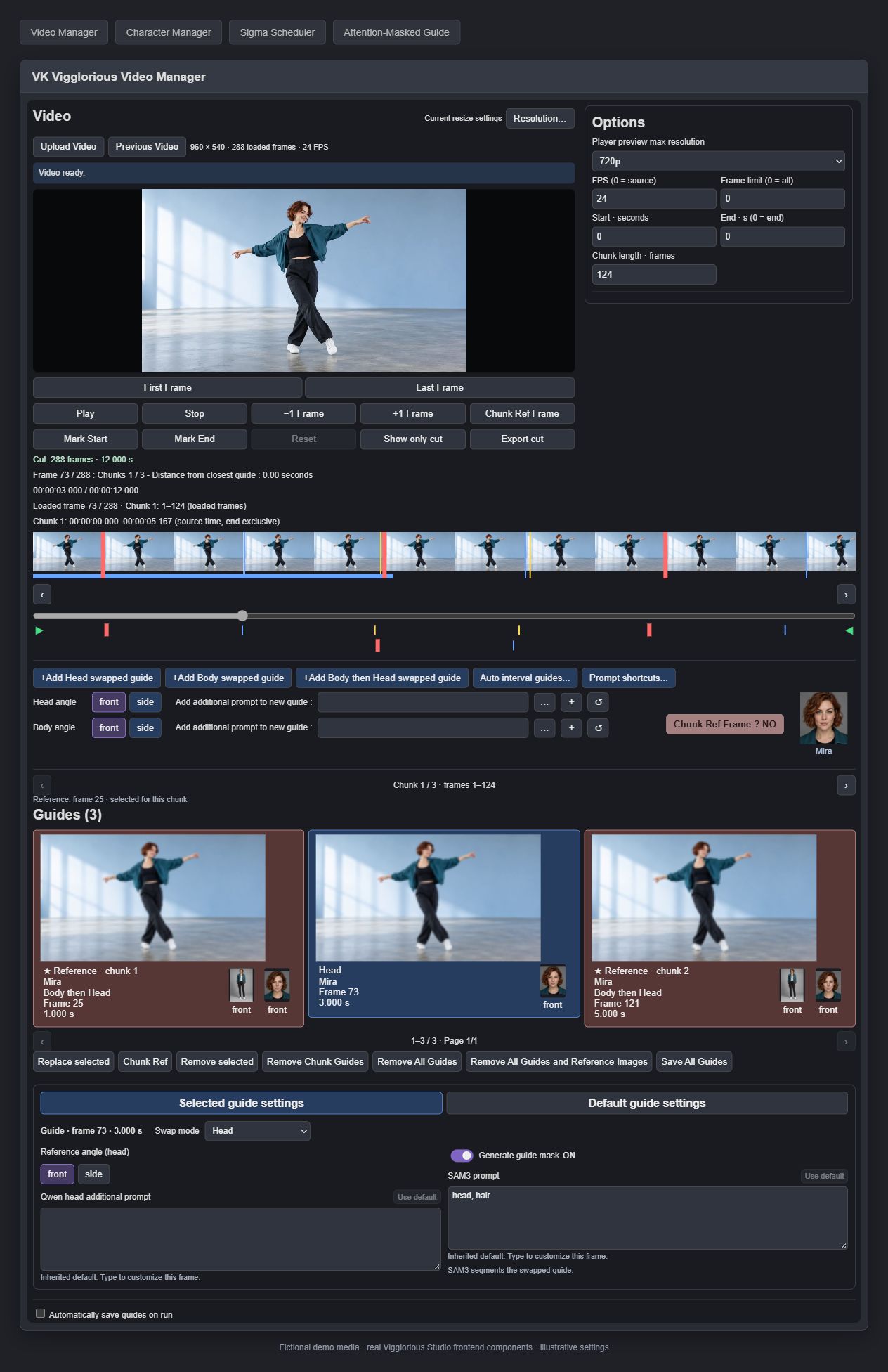The width and height of the screenshot is (888, 1372).
Task: Switch to Character Manager tab
Action: [169, 32]
